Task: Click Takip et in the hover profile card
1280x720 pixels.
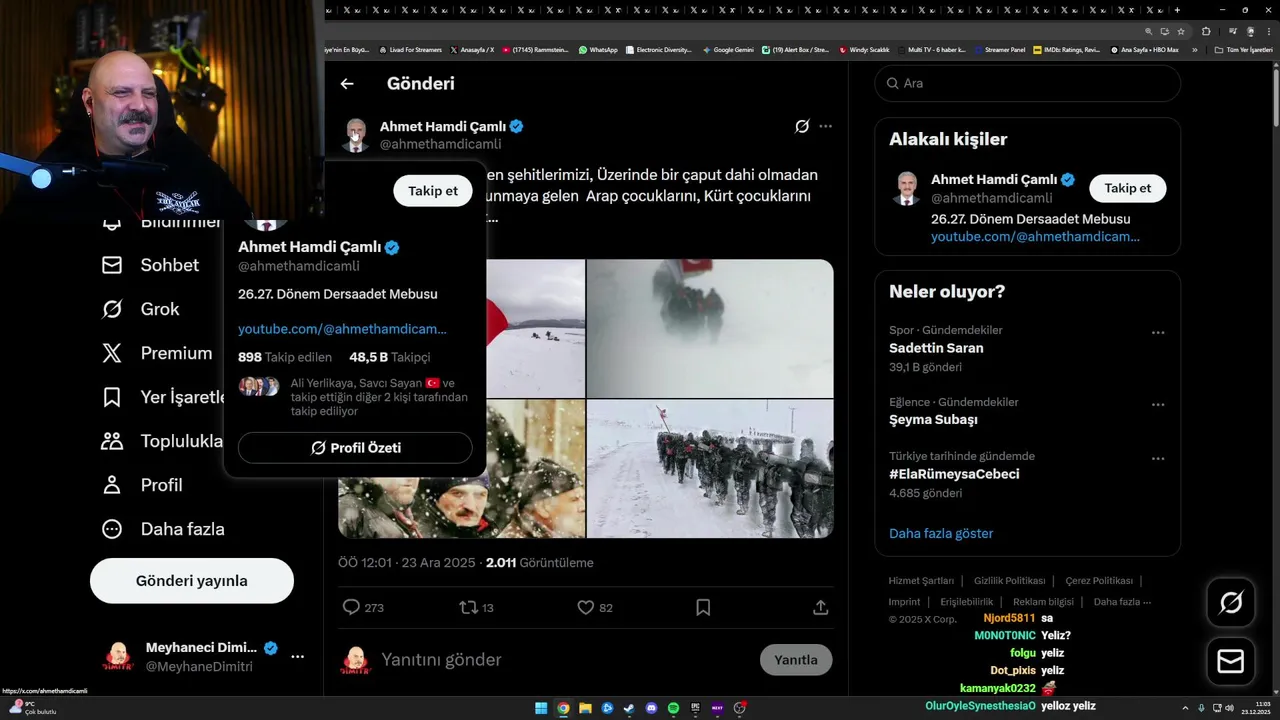Action: click(433, 191)
